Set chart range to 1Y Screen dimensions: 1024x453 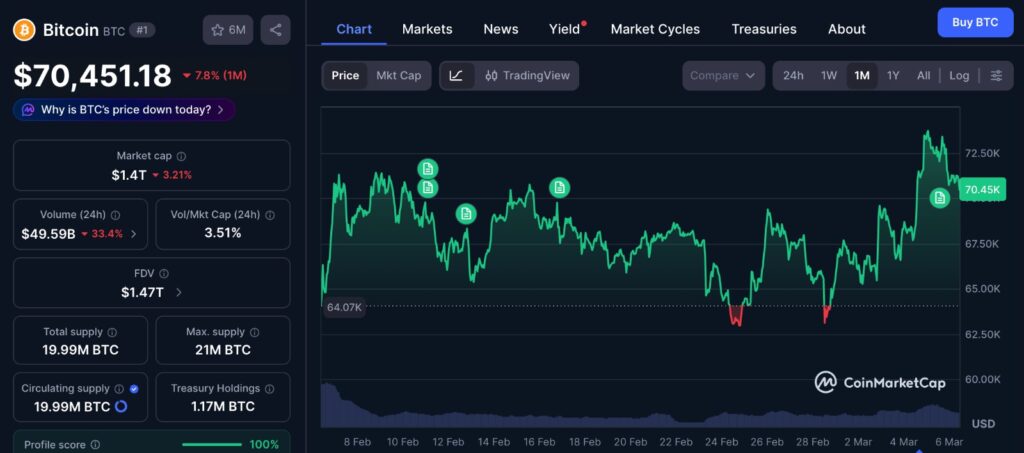[x=893, y=76]
